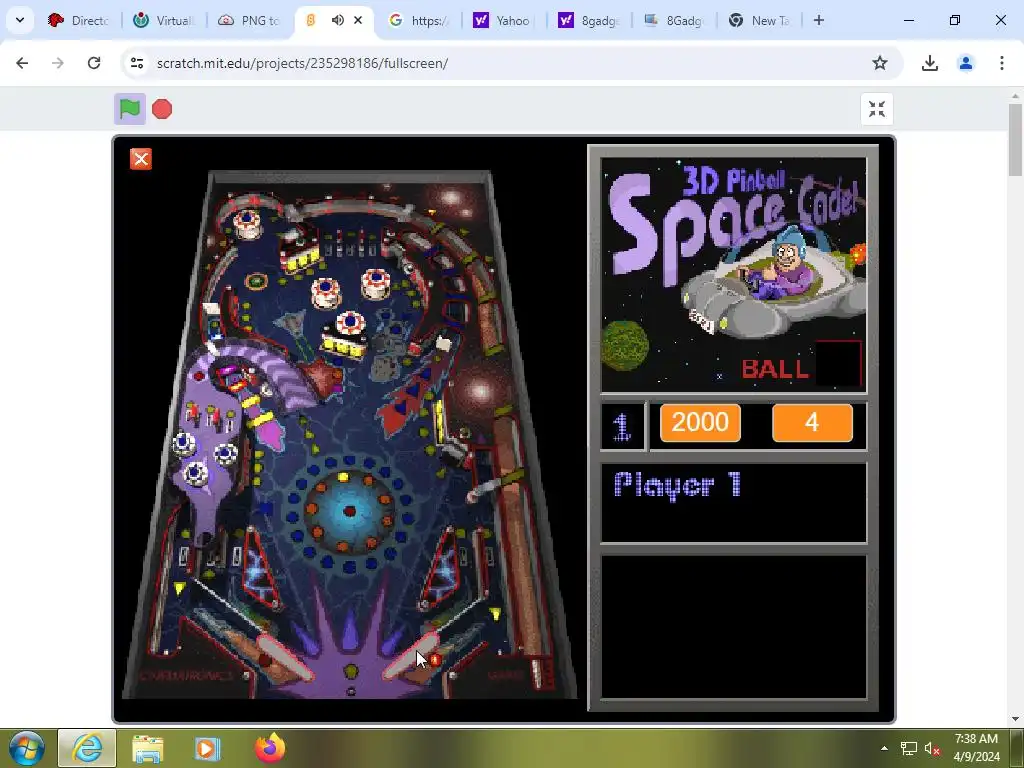Close the active Scratch tab
Screen dimensions: 1024x768
click(358, 20)
